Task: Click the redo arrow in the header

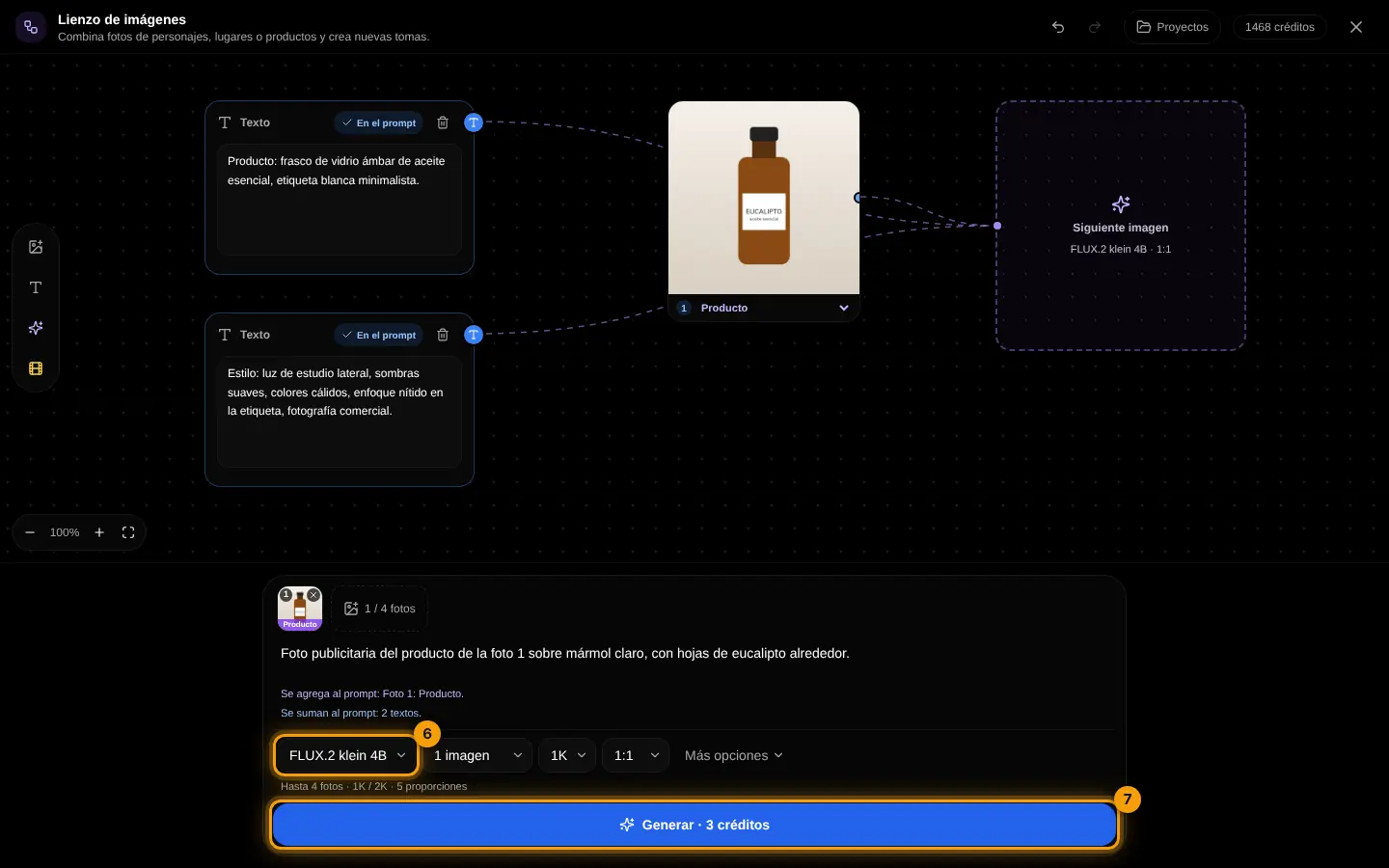Action: (1095, 27)
